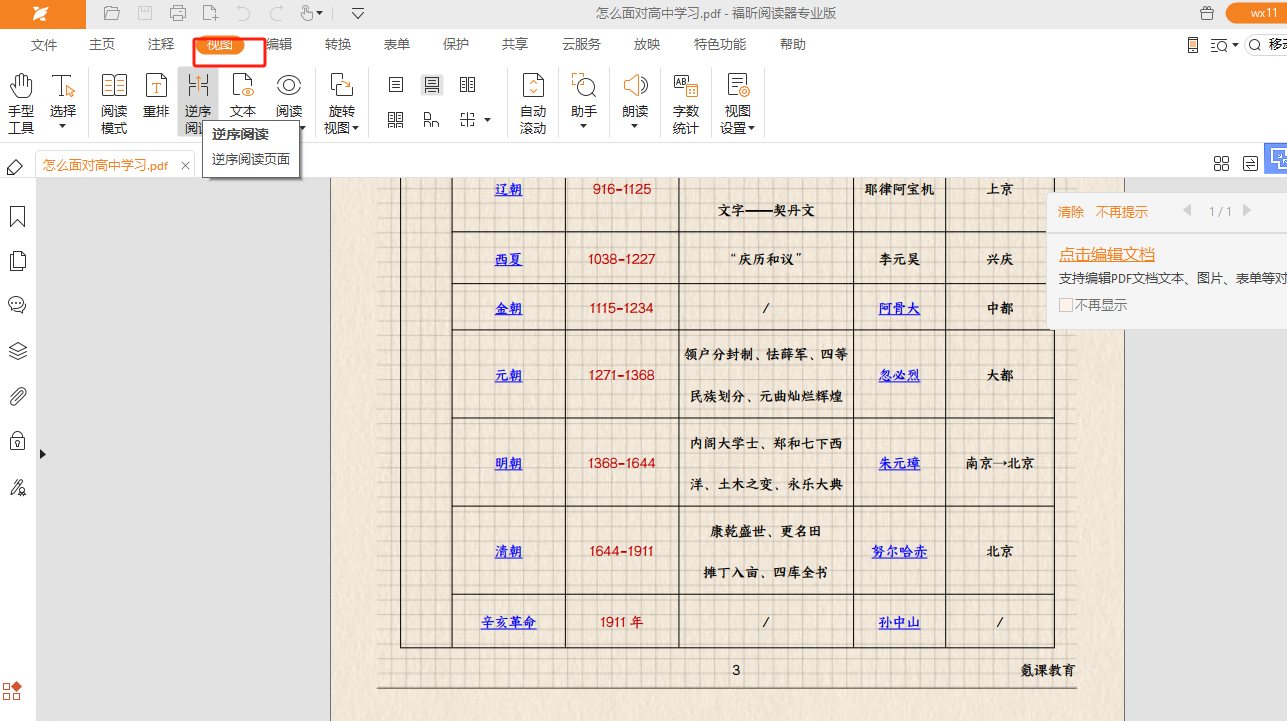Check the 不再显示 checkbox
This screenshot has height=721, width=1287.
(x=1066, y=305)
